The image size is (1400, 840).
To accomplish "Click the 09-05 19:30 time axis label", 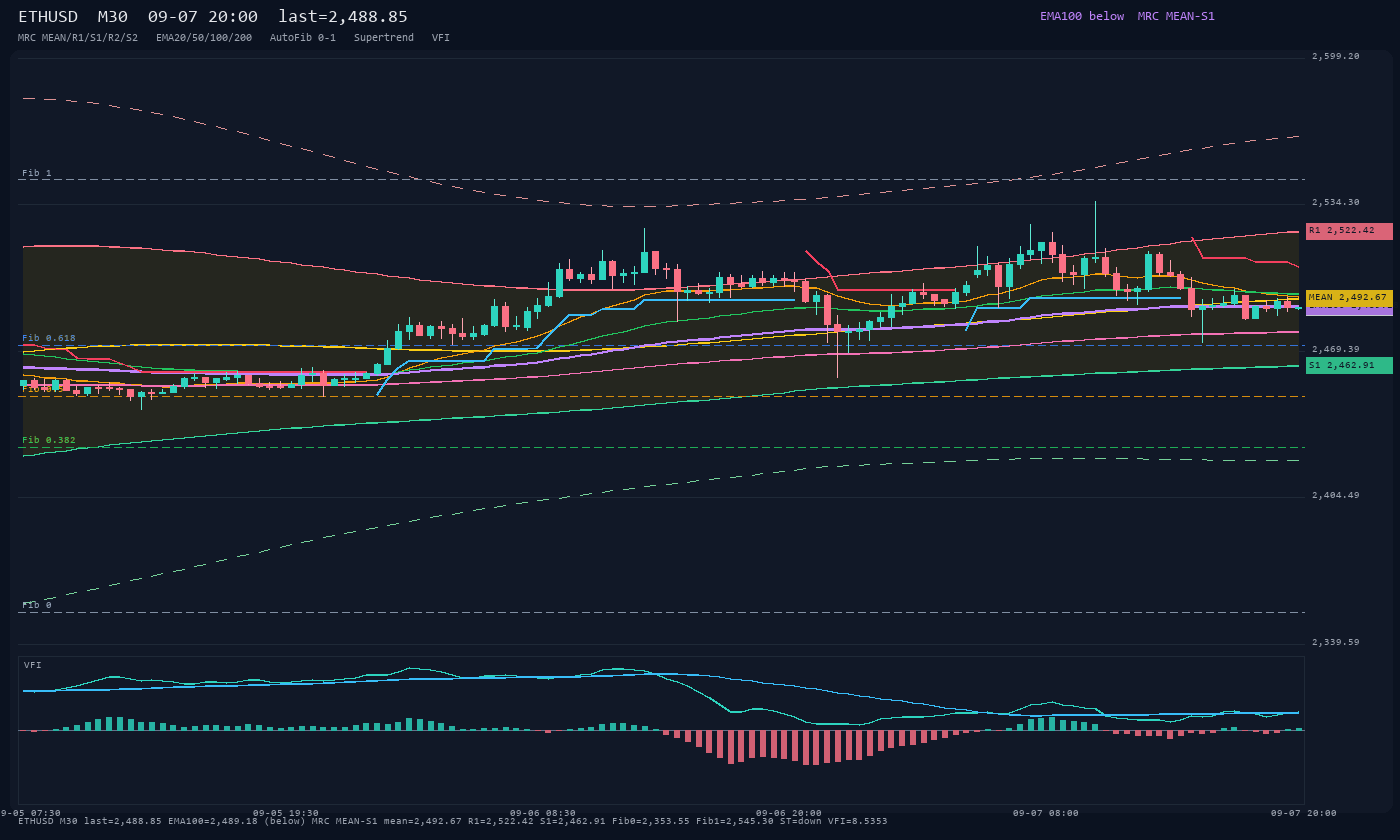I will (x=286, y=813).
